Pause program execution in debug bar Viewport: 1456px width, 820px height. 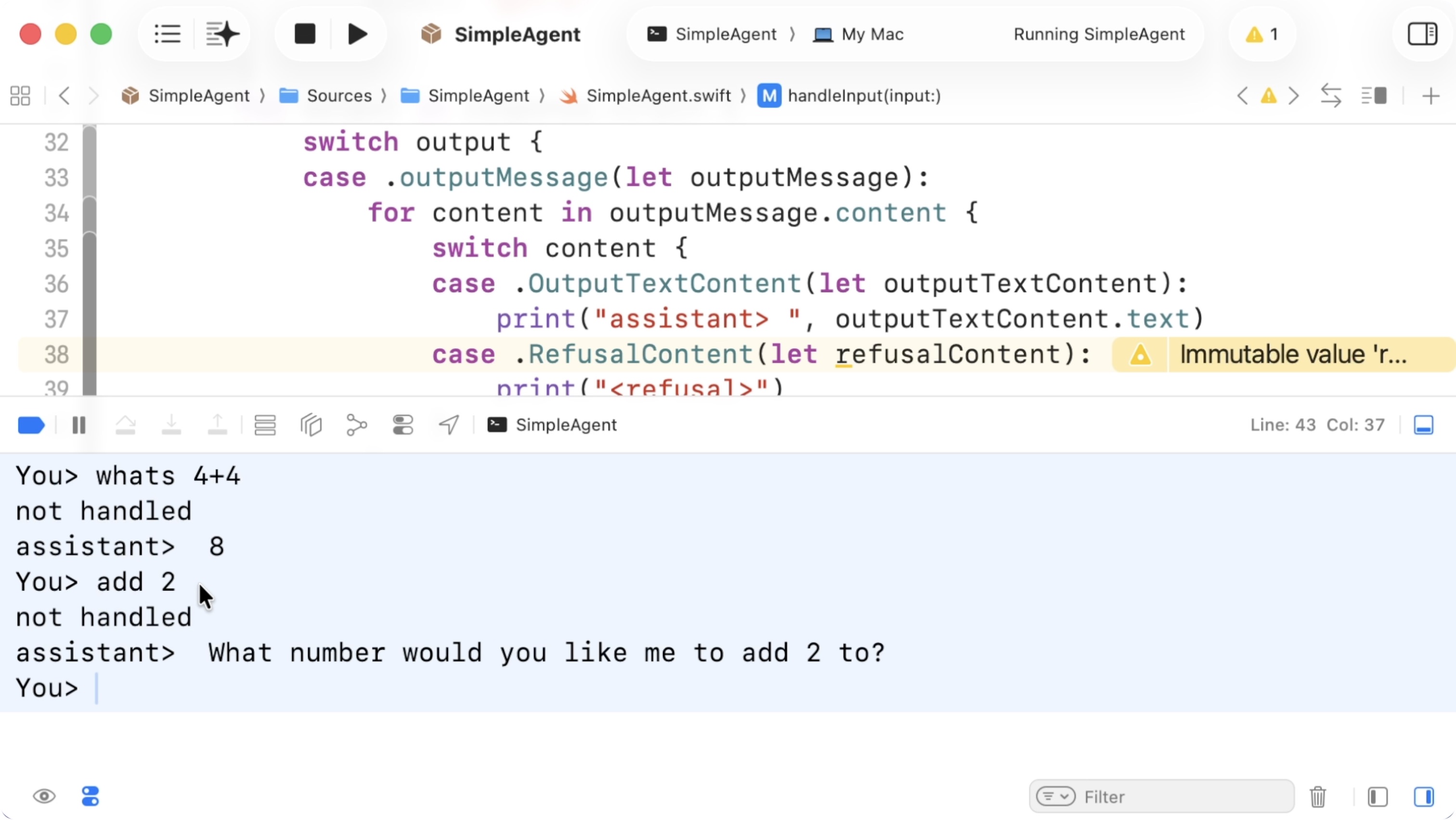click(79, 425)
